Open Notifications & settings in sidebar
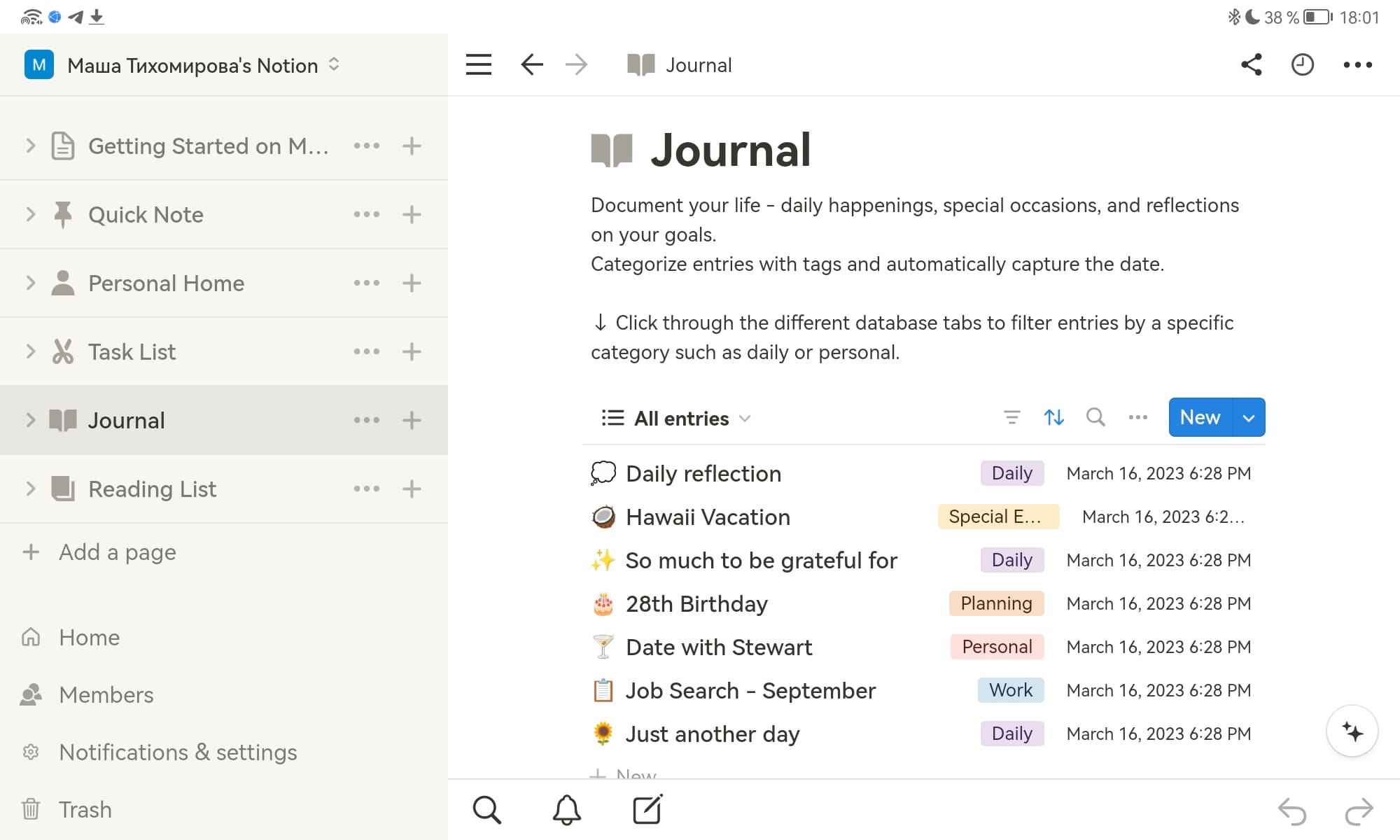This screenshot has width=1400, height=840. click(178, 752)
